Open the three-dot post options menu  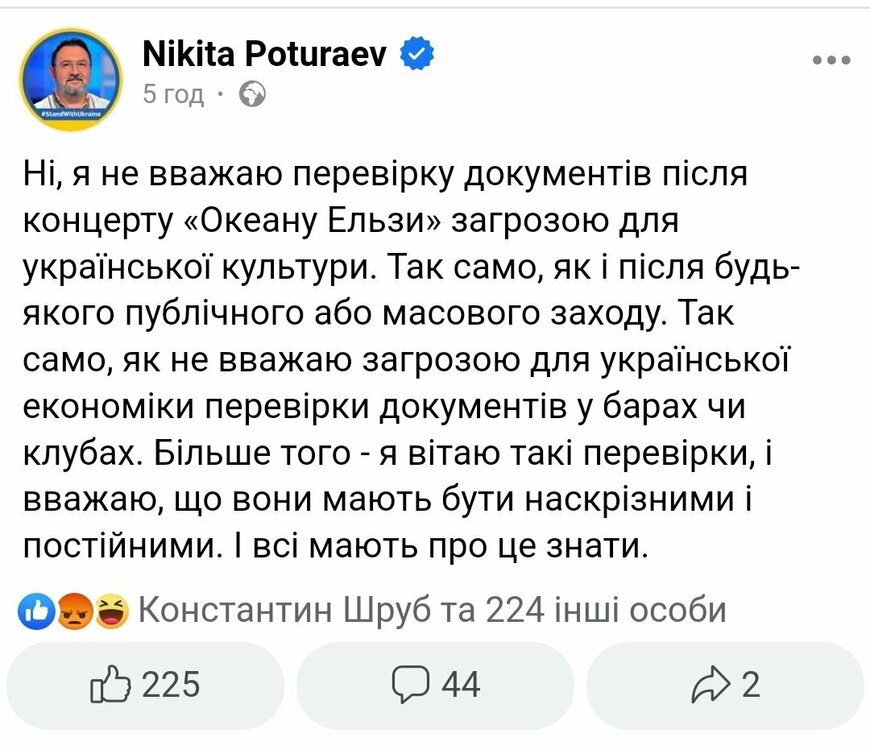(830, 60)
